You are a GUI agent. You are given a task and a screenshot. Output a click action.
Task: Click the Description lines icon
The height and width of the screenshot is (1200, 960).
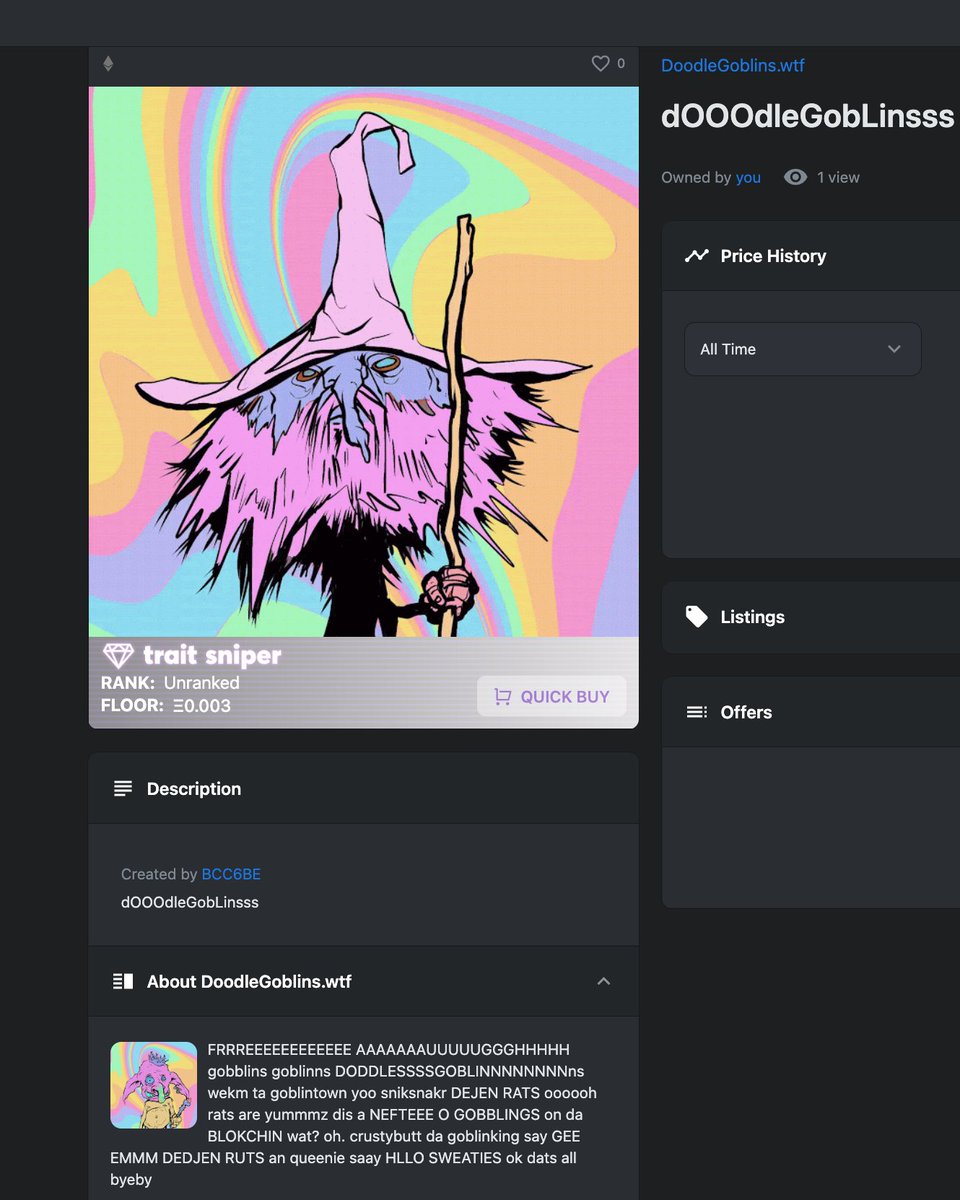[x=123, y=789]
